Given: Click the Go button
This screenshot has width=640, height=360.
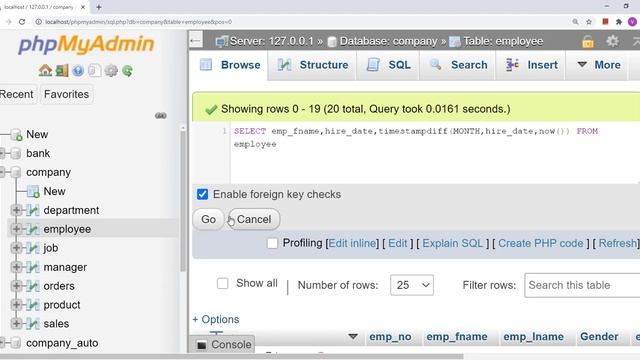Looking at the screenshot, I should coord(208,220).
